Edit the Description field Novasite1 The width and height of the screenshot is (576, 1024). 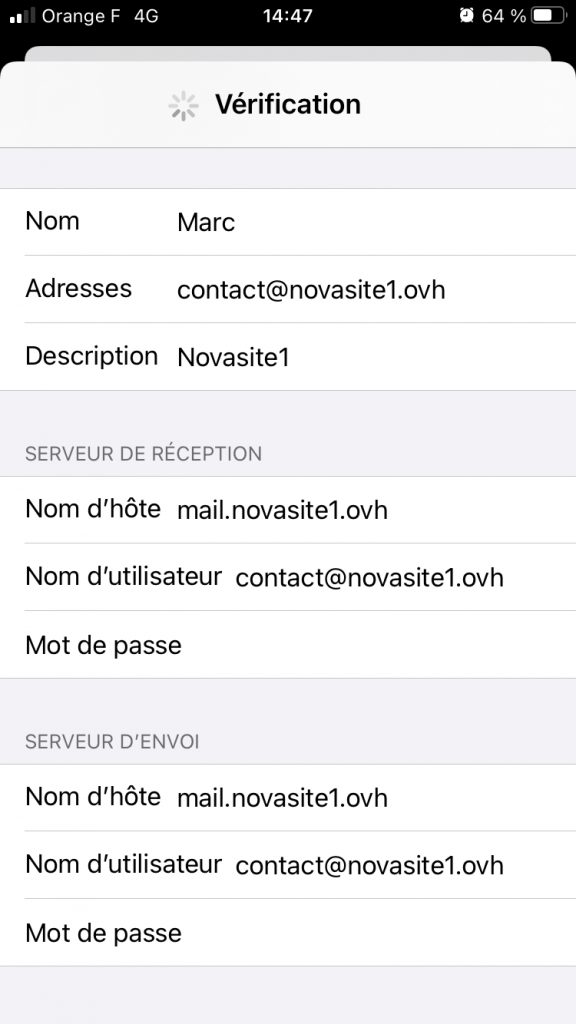pyautogui.click(x=288, y=357)
